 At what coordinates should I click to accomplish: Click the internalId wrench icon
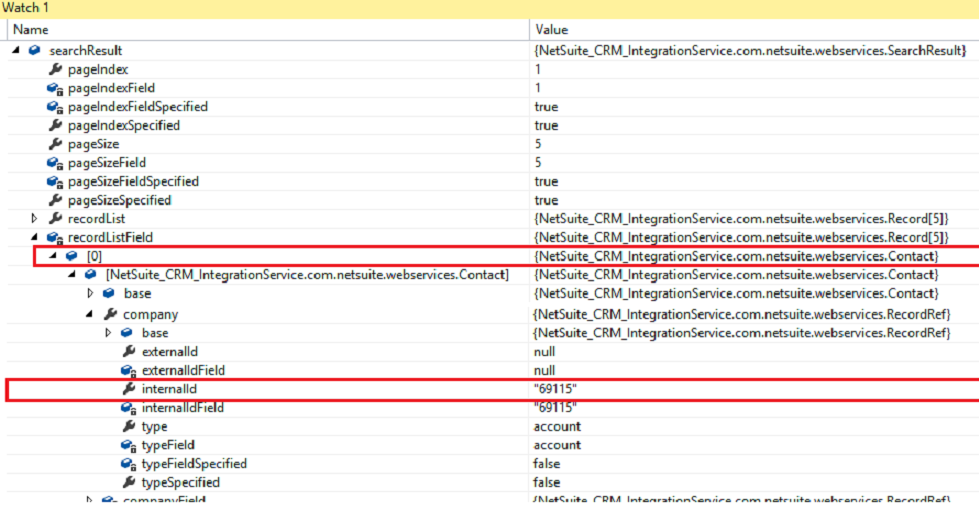(x=129, y=389)
